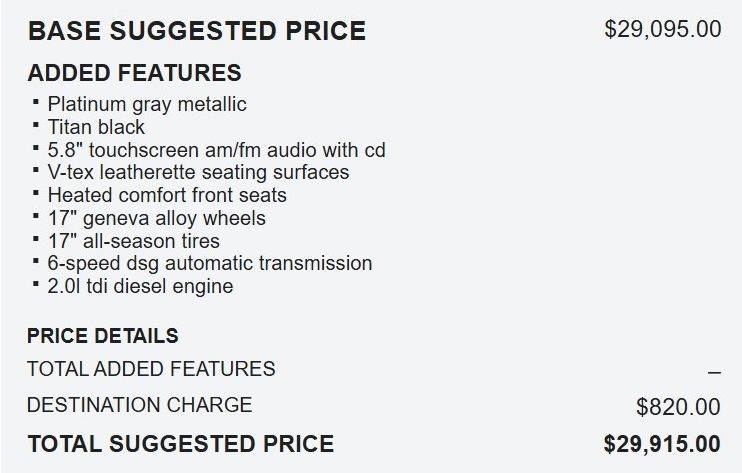Click the Base Suggested Price heading

(196, 31)
